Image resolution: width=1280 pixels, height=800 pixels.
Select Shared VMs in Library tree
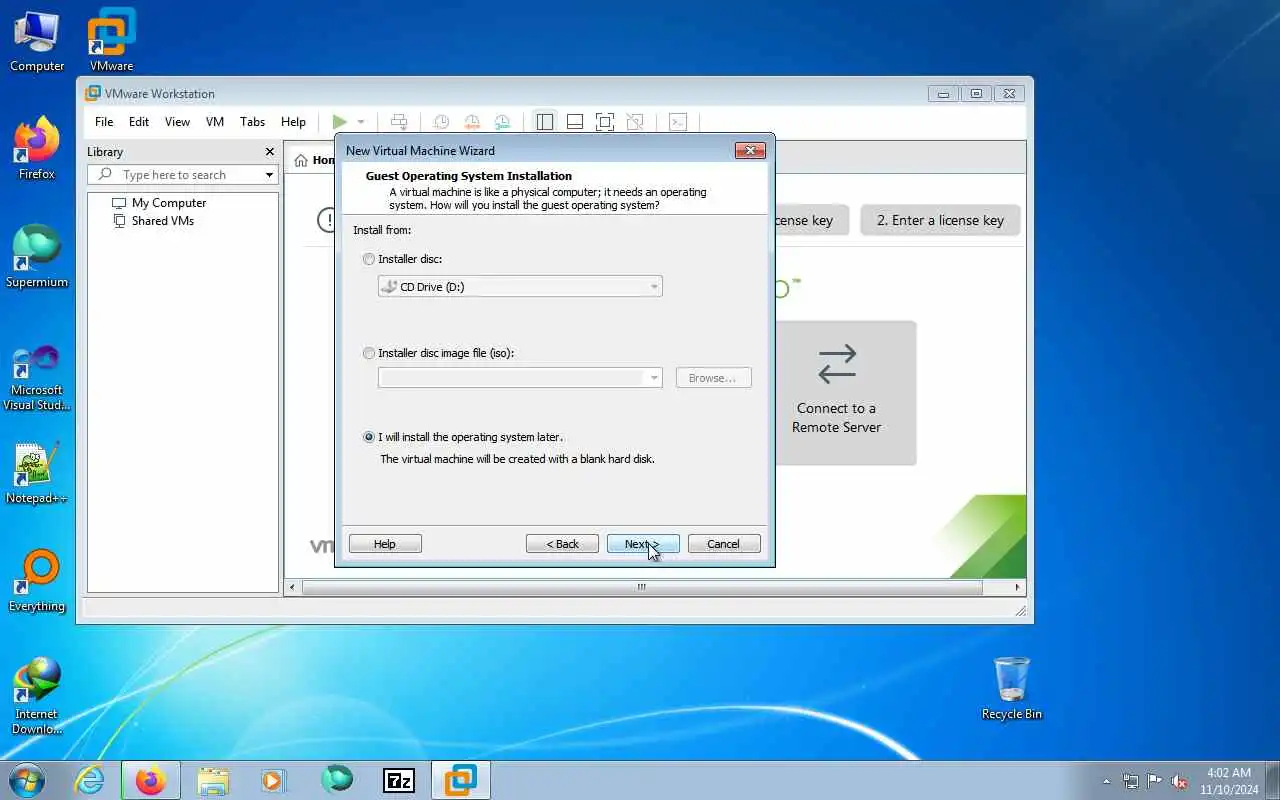pyautogui.click(x=153, y=221)
